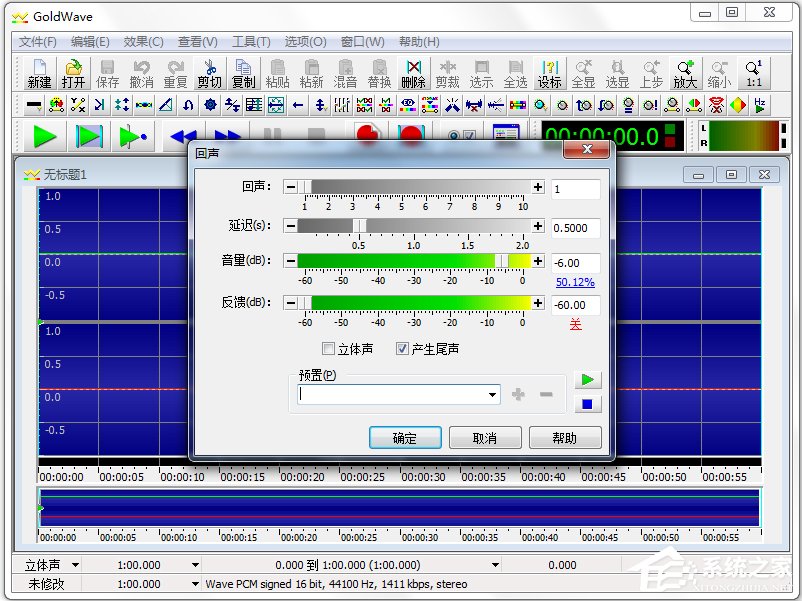
Task: Open the dropdown arrow in the 未修改 status row
Action: point(195,584)
